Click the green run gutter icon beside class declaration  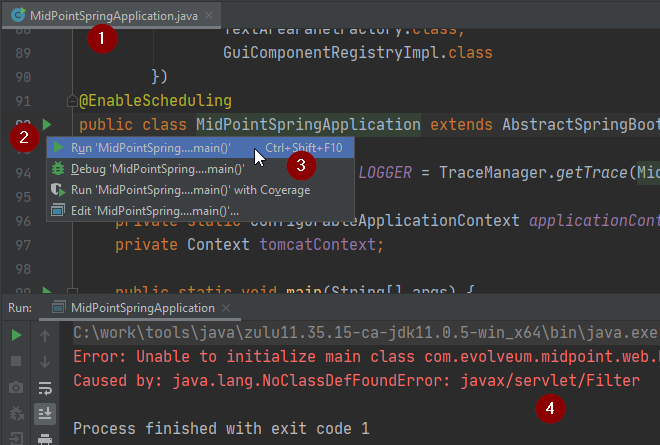47,125
